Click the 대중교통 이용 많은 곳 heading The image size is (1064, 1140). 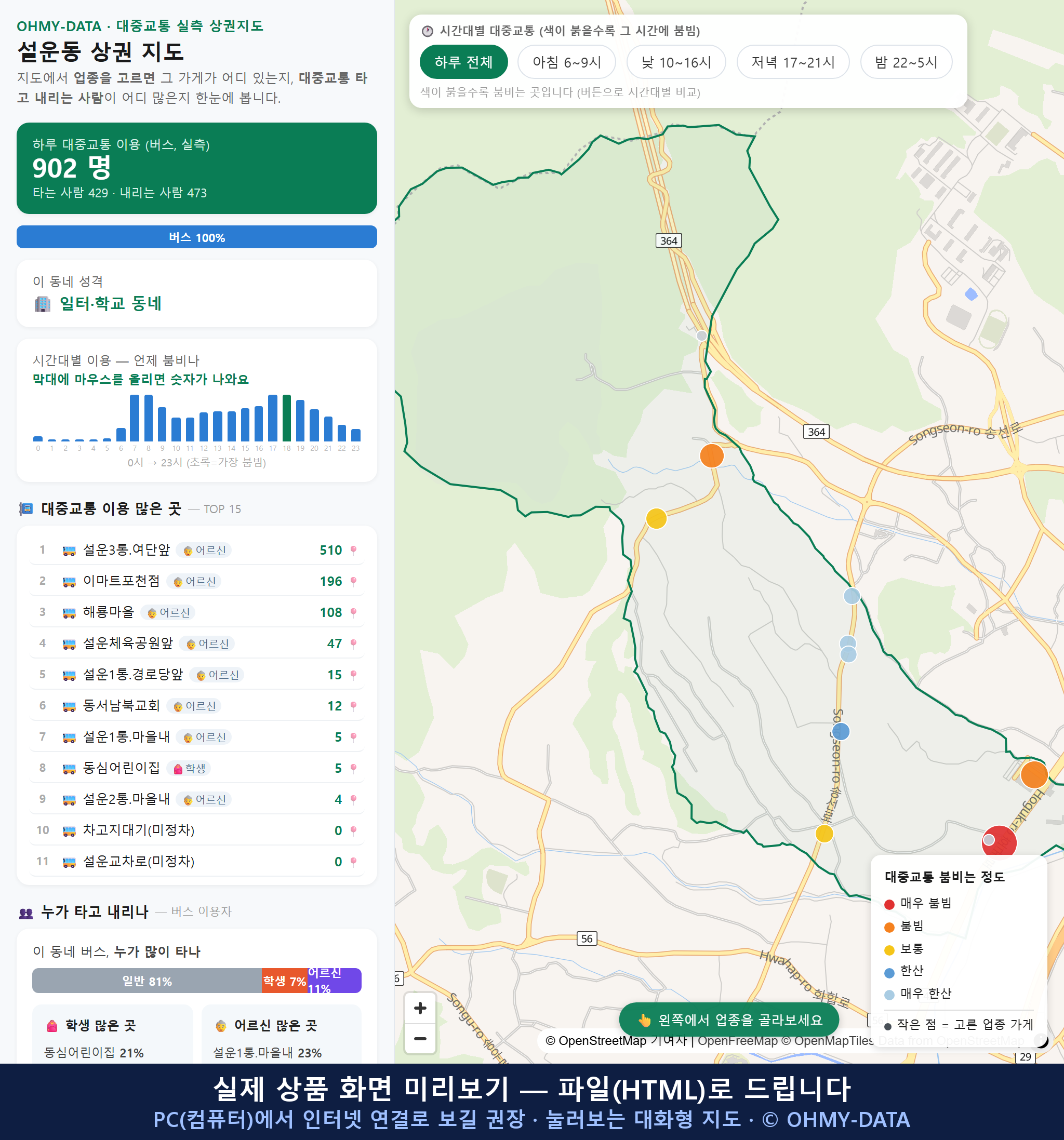click(x=111, y=508)
